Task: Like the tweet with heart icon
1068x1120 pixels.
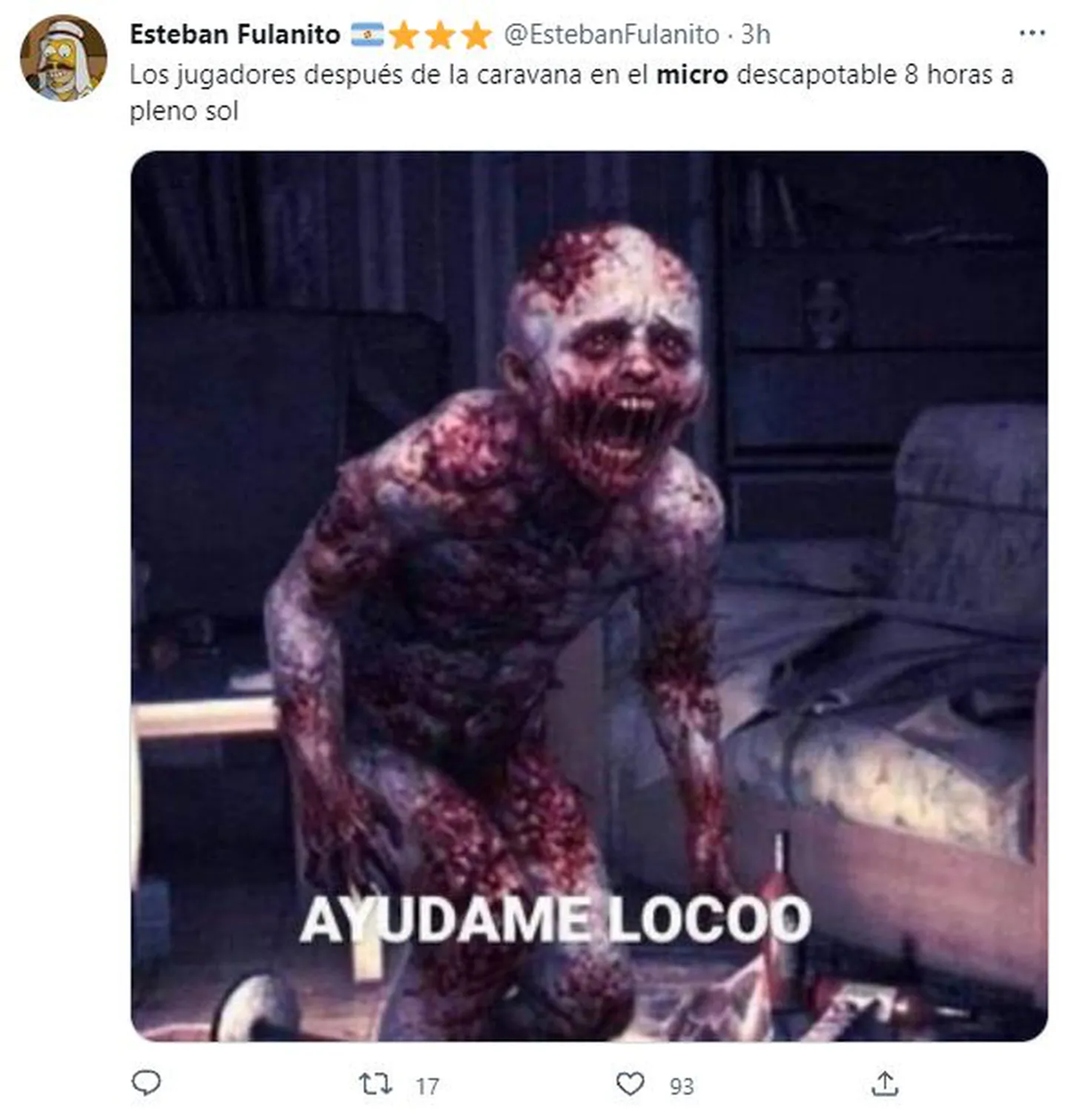Action: [630, 1084]
